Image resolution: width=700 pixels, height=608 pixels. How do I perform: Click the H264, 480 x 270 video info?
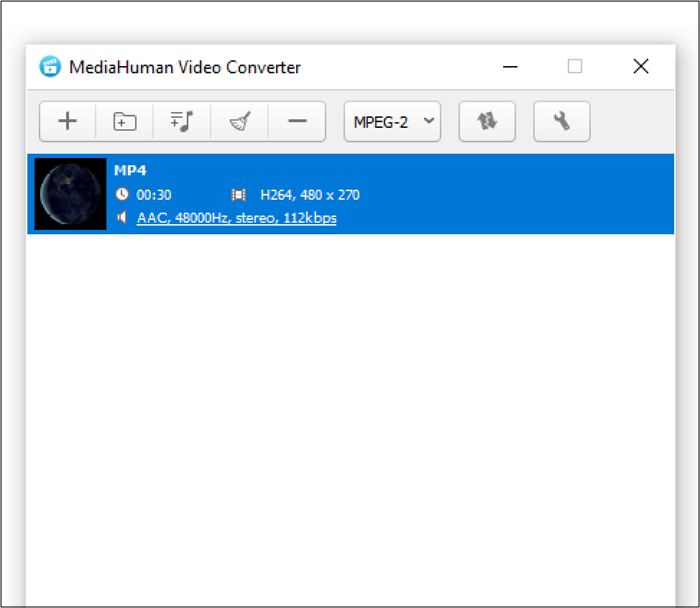(x=309, y=195)
